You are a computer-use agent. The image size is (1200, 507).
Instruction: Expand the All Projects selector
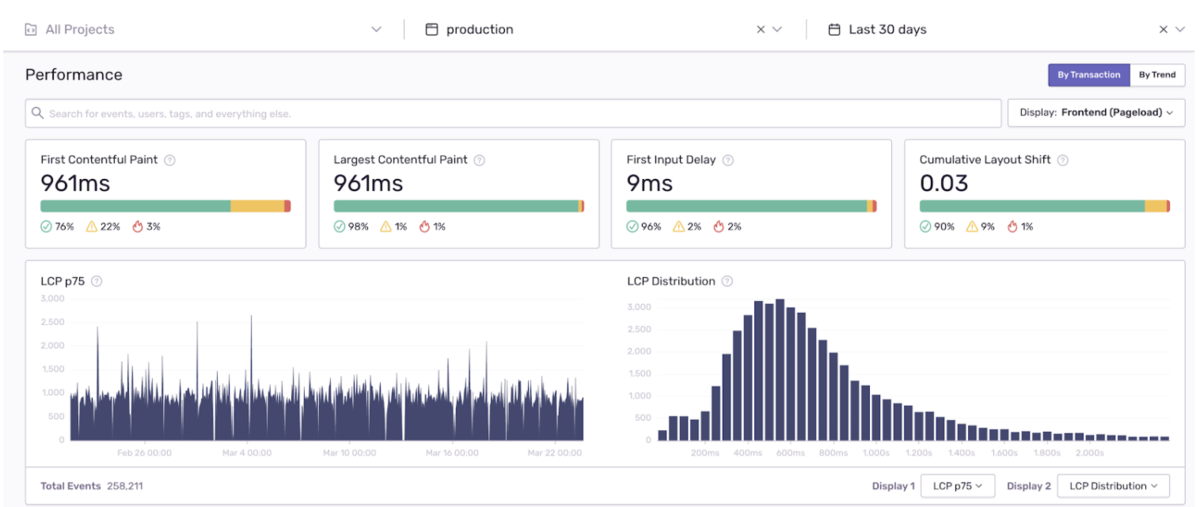coord(376,30)
